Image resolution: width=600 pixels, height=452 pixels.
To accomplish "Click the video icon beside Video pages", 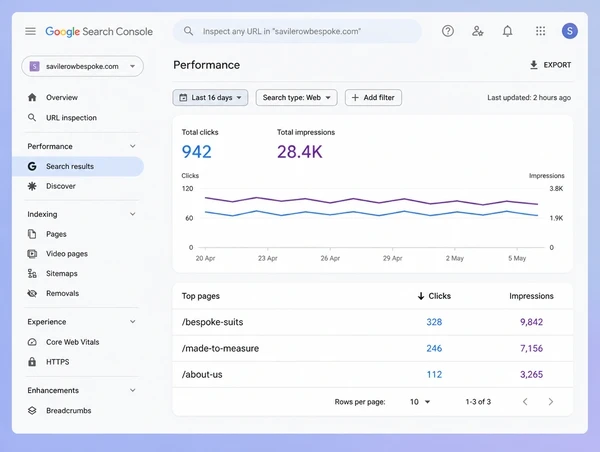I will pyautogui.click(x=32, y=254).
